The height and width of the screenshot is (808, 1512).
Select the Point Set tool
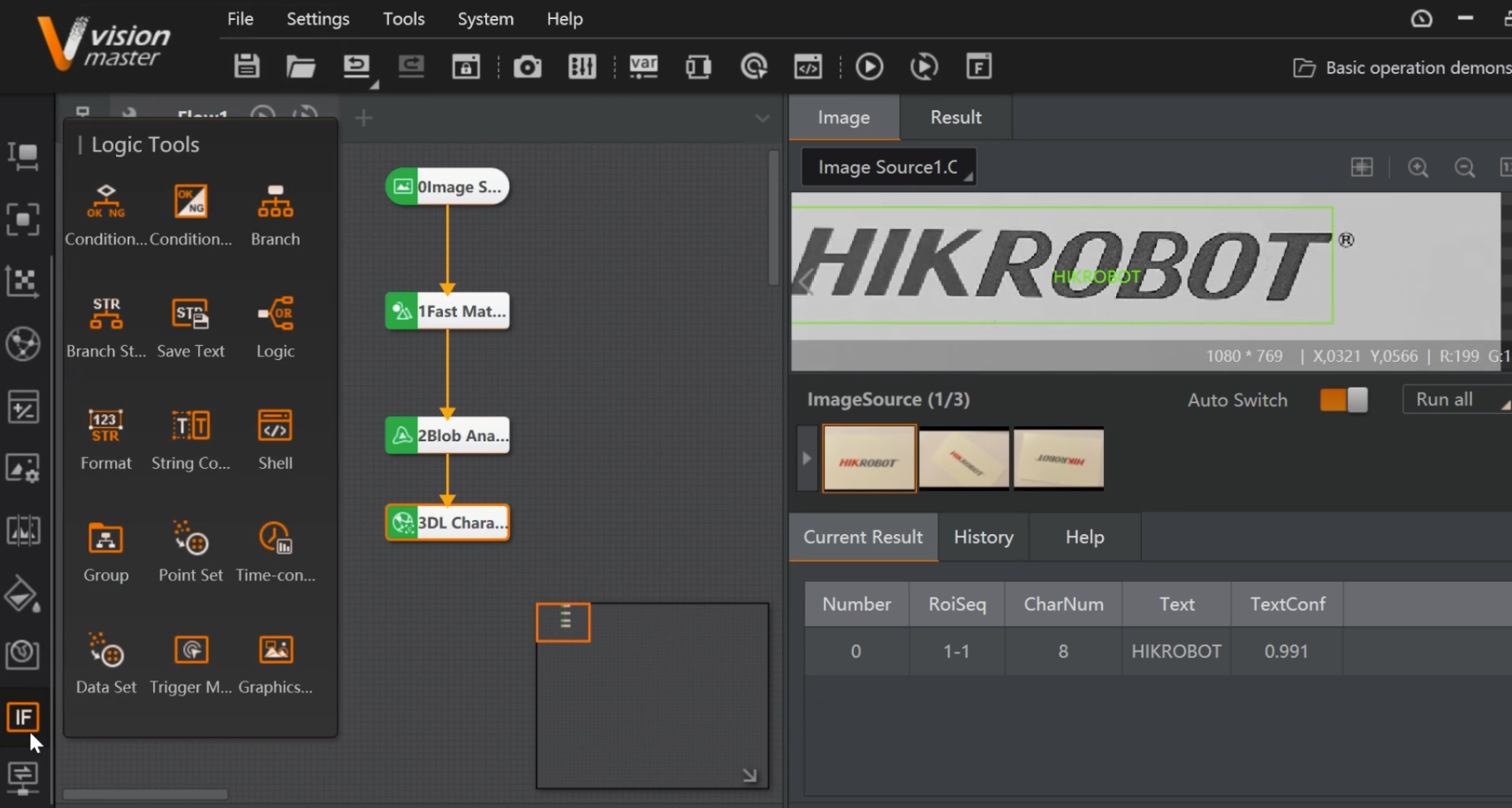tap(190, 538)
